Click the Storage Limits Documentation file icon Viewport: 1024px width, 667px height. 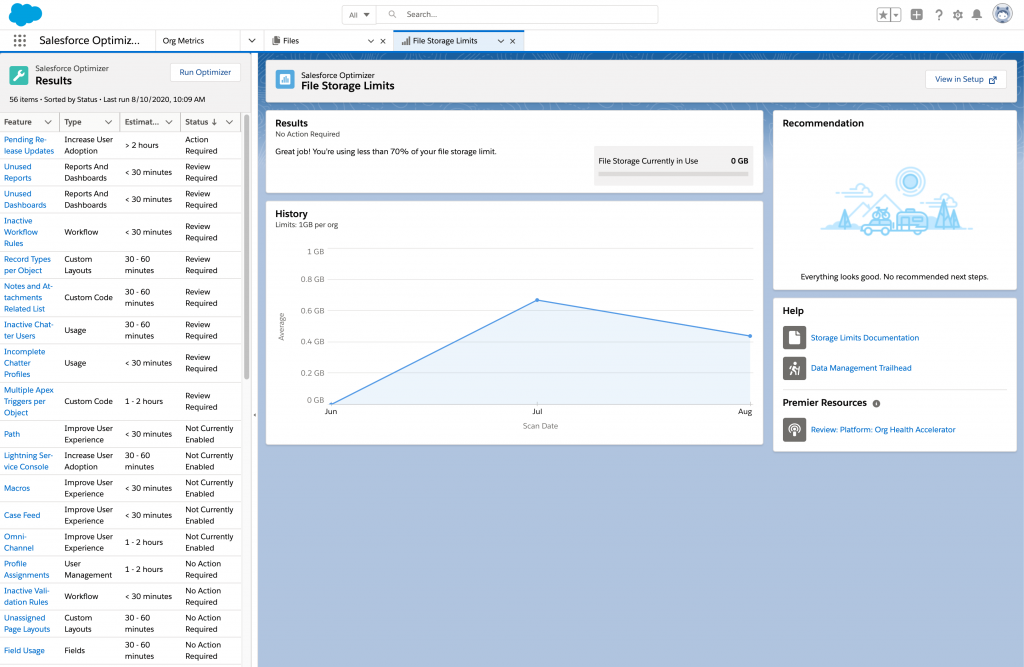click(794, 338)
